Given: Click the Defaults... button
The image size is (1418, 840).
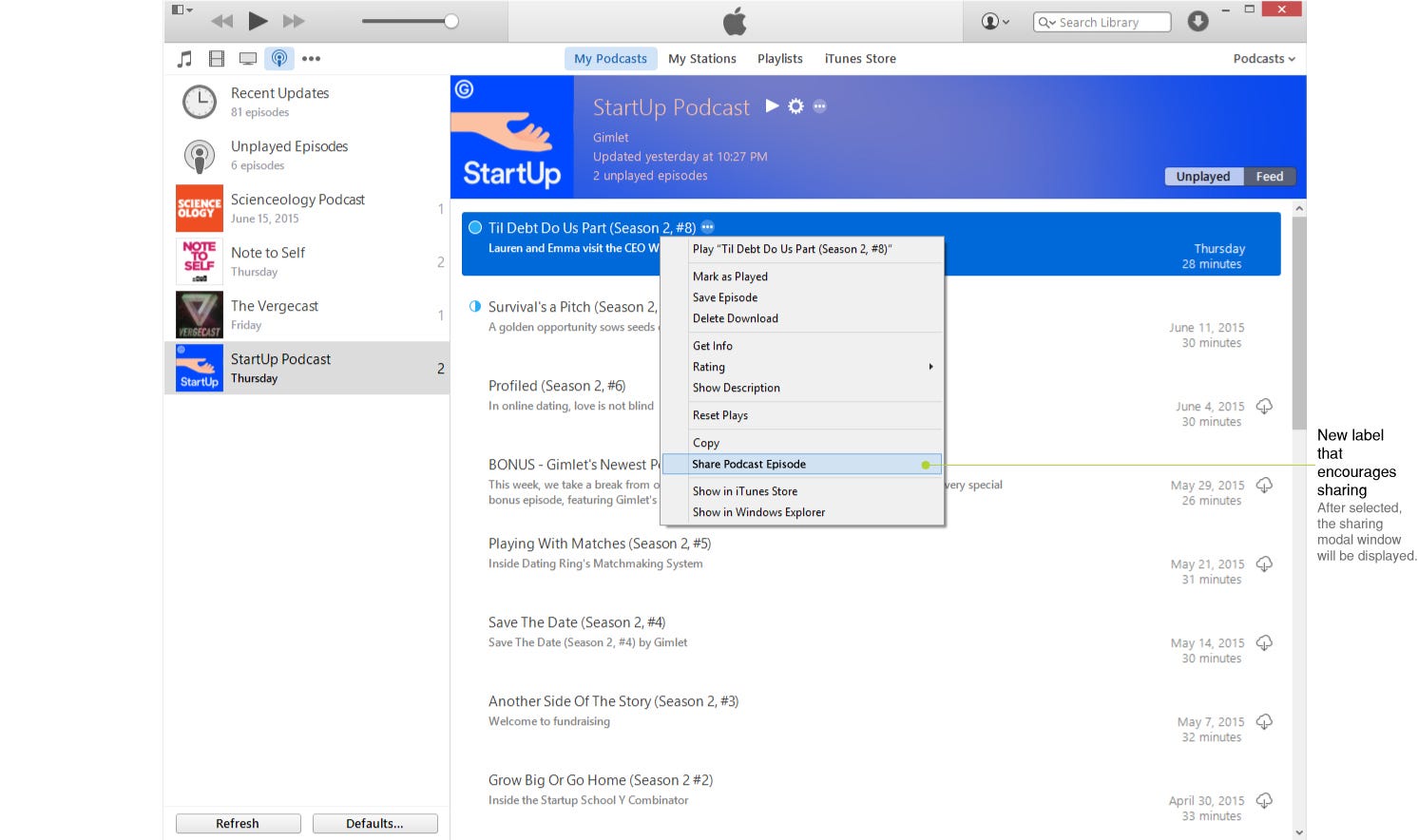Looking at the screenshot, I should point(374,824).
